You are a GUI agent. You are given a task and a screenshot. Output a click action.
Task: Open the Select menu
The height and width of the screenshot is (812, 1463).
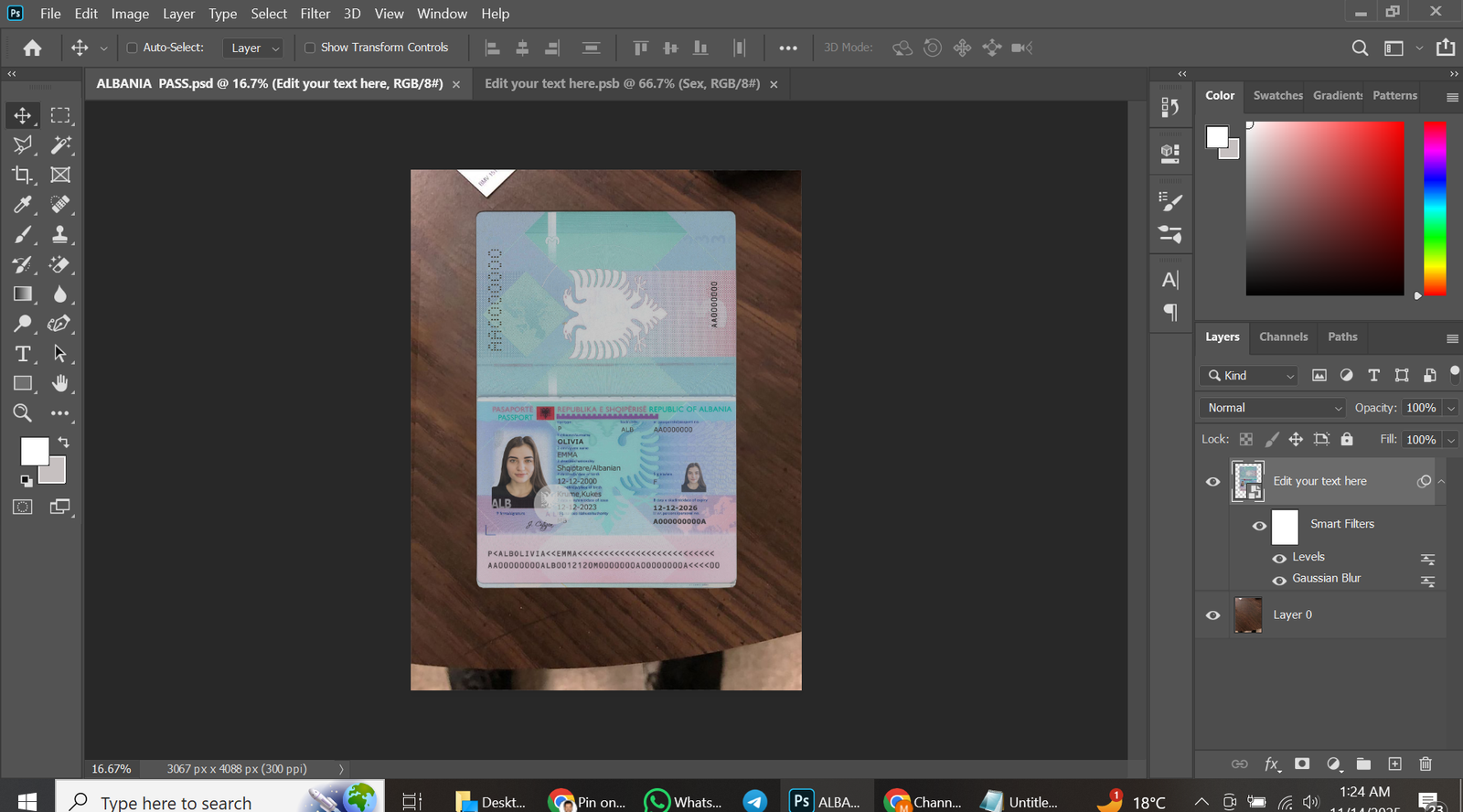point(269,14)
